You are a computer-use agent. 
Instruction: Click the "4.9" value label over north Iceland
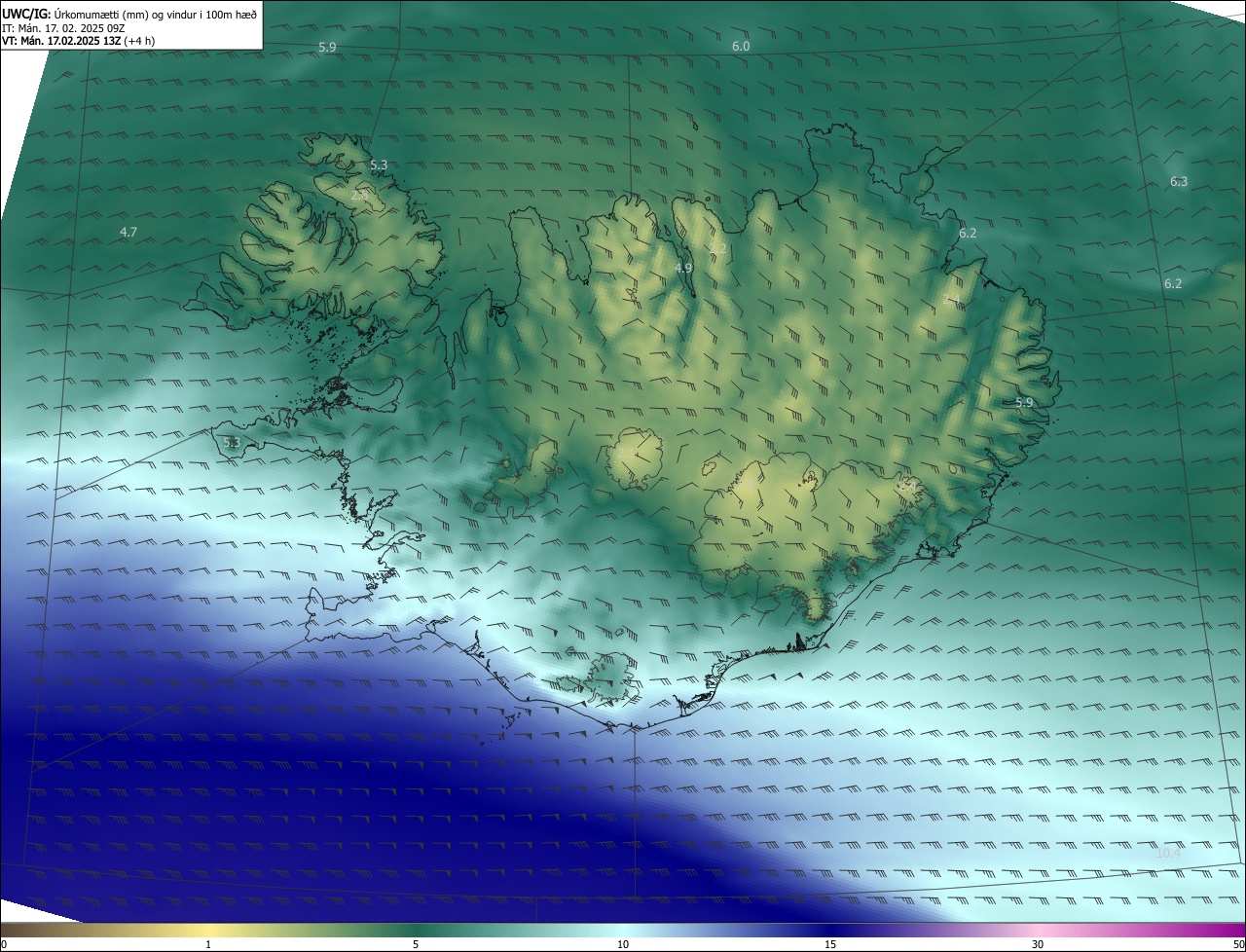click(683, 268)
